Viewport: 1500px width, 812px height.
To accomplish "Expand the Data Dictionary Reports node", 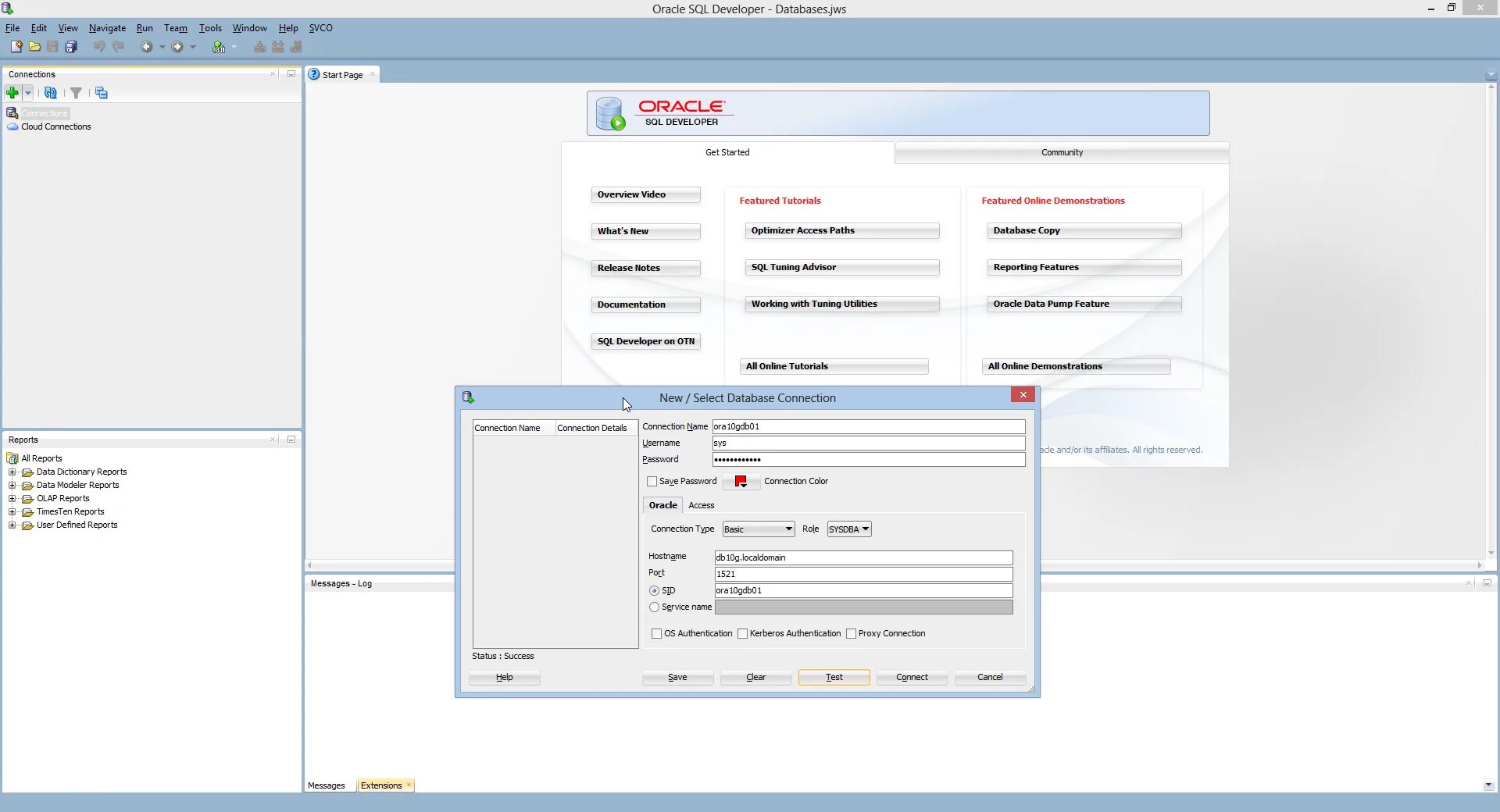I will pos(12,472).
